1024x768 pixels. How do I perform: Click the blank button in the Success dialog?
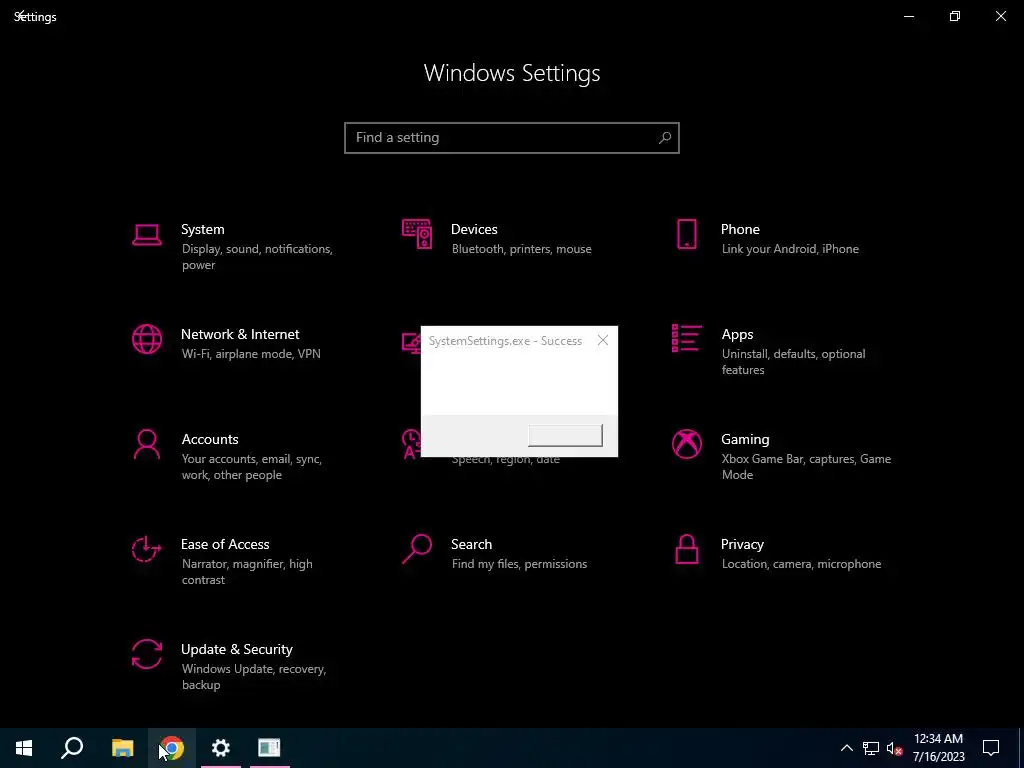pos(565,436)
